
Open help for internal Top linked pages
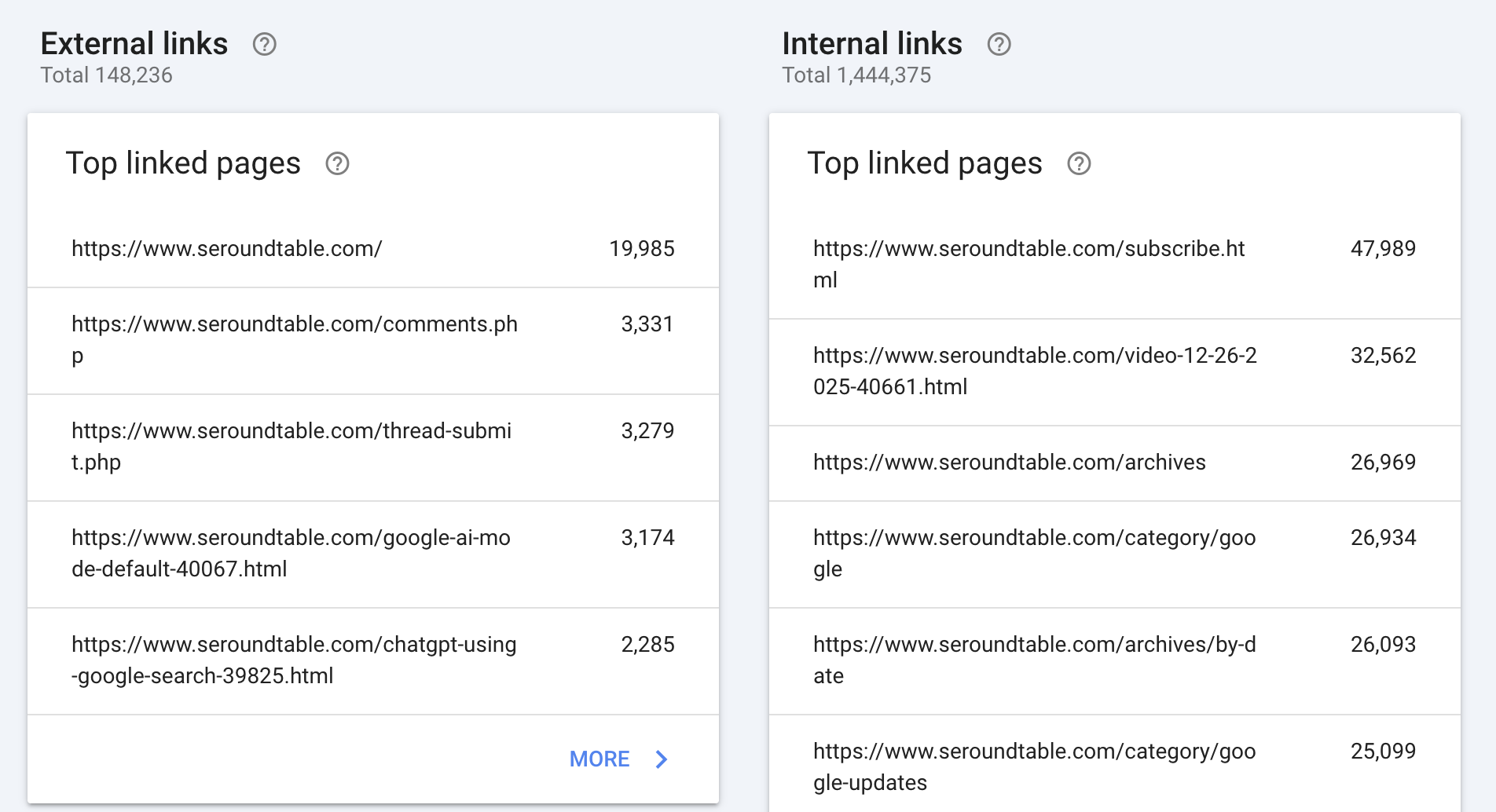[x=1079, y=164]
